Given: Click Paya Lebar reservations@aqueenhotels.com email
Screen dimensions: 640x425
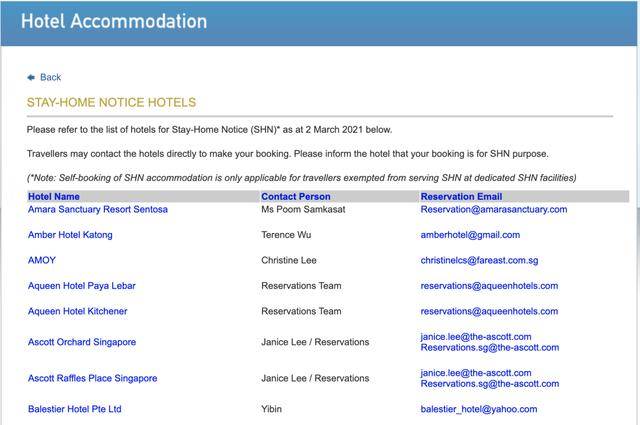Looking at the screenshot, I should pyautogui.click(x=489, y=286).
